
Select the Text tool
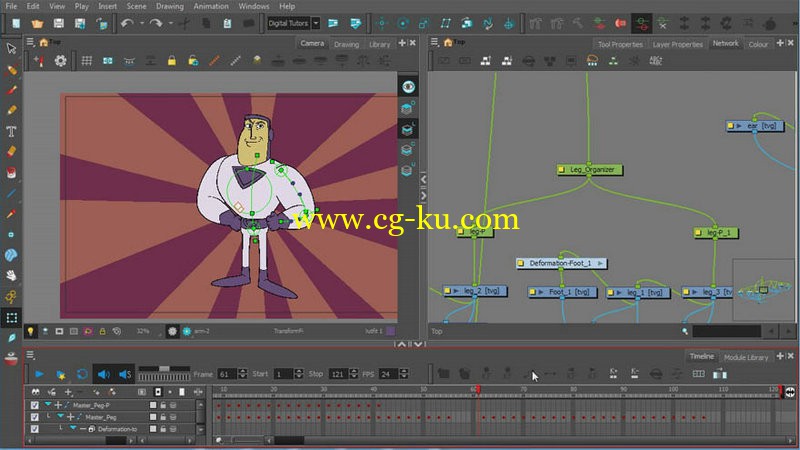(11, 131)
